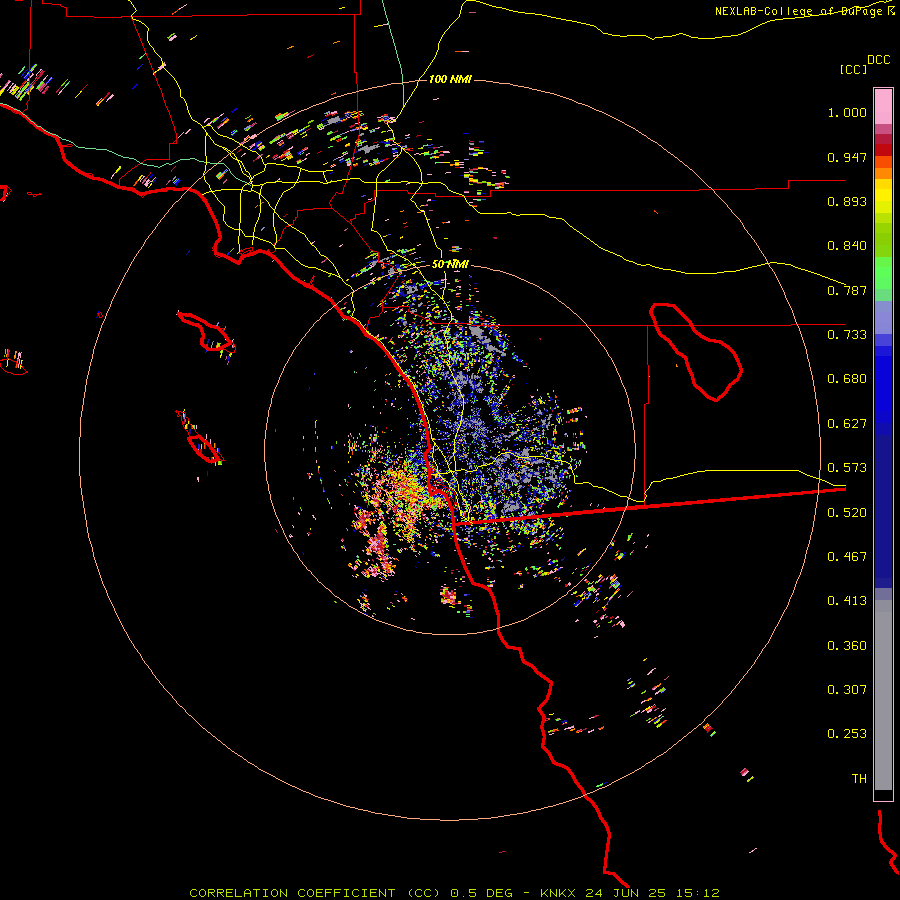Click the 0.733 scale label

[x=847, y=335]
